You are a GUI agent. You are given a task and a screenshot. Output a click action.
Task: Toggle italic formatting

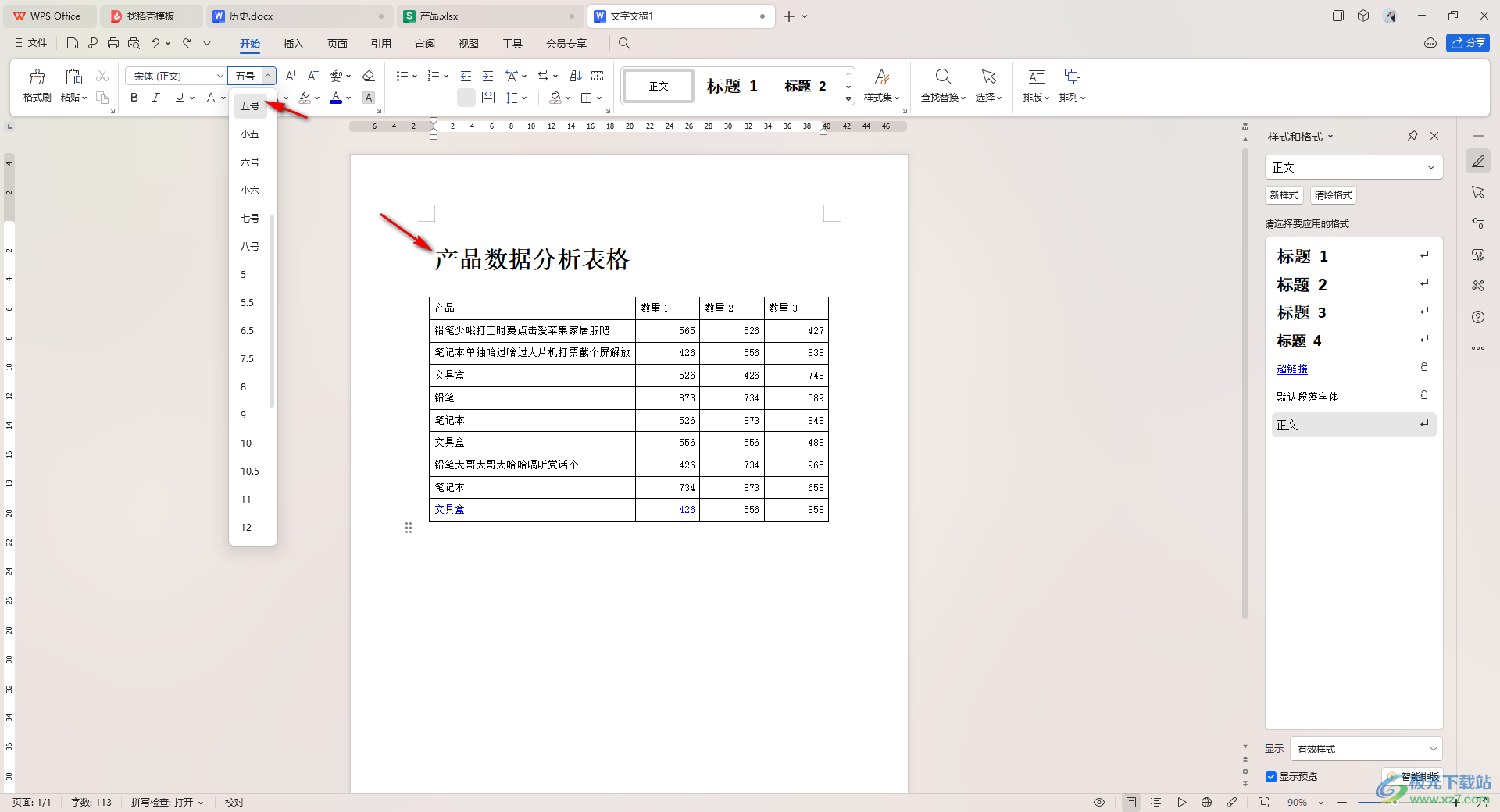155,98
